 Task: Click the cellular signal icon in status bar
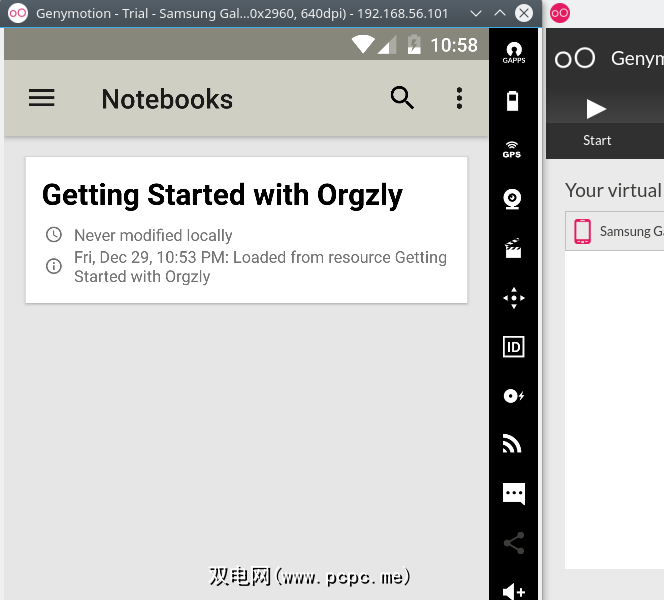[x=387, y=45]
